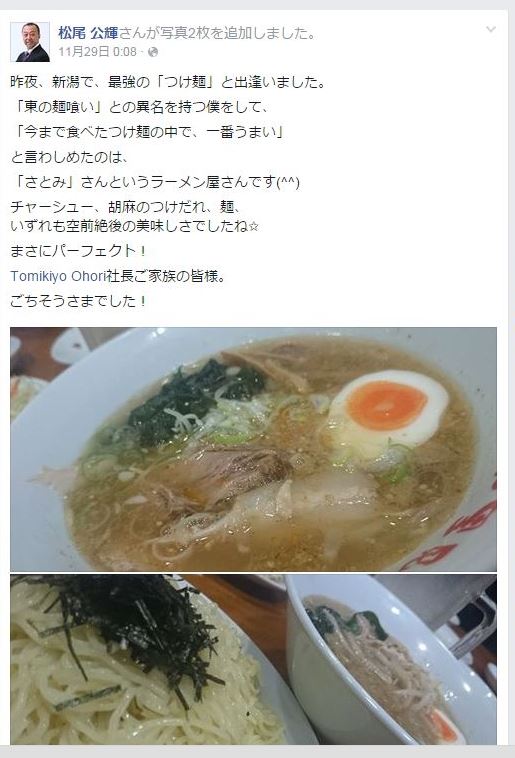Image resolution: width=515 pixels, height=758 pixels.
Task: Open the tsukemen noodles photo
Action: pos(253,659)
